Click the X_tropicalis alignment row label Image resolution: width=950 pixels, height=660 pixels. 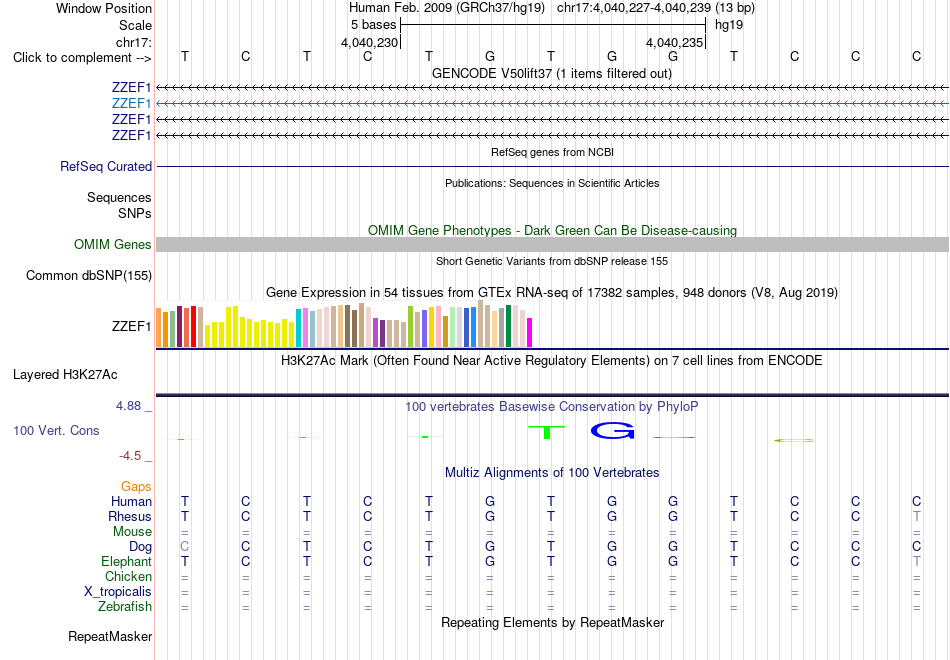(x=118, y=592)
